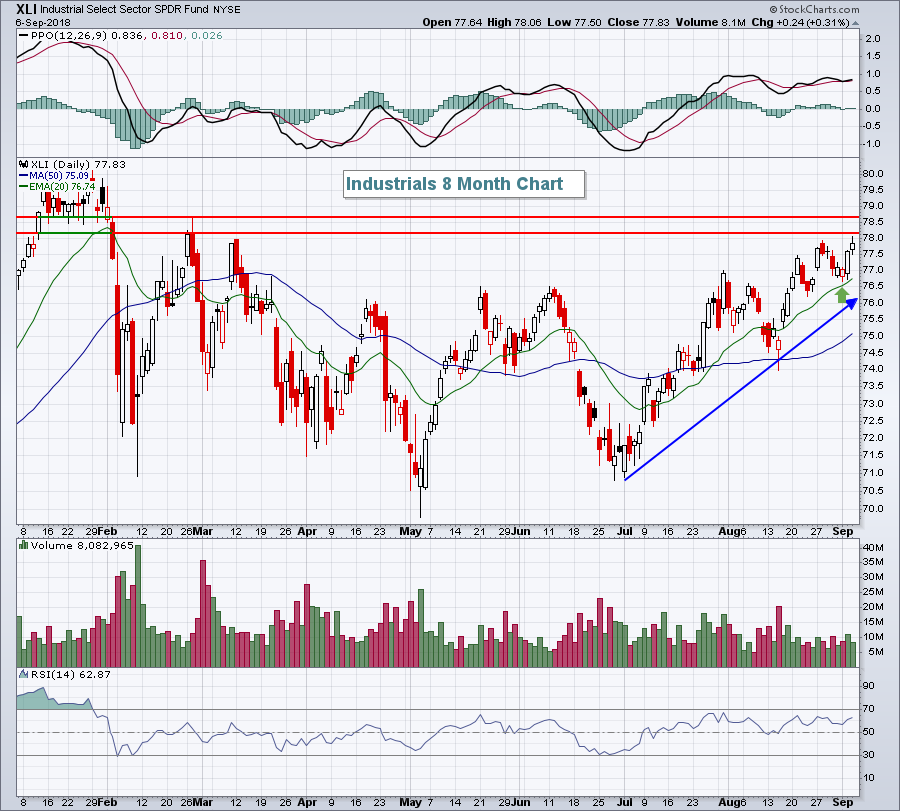The image size is (900, 811).
Task: Click the XLI ticker symbol in header
Action: (x=26, y=9)
